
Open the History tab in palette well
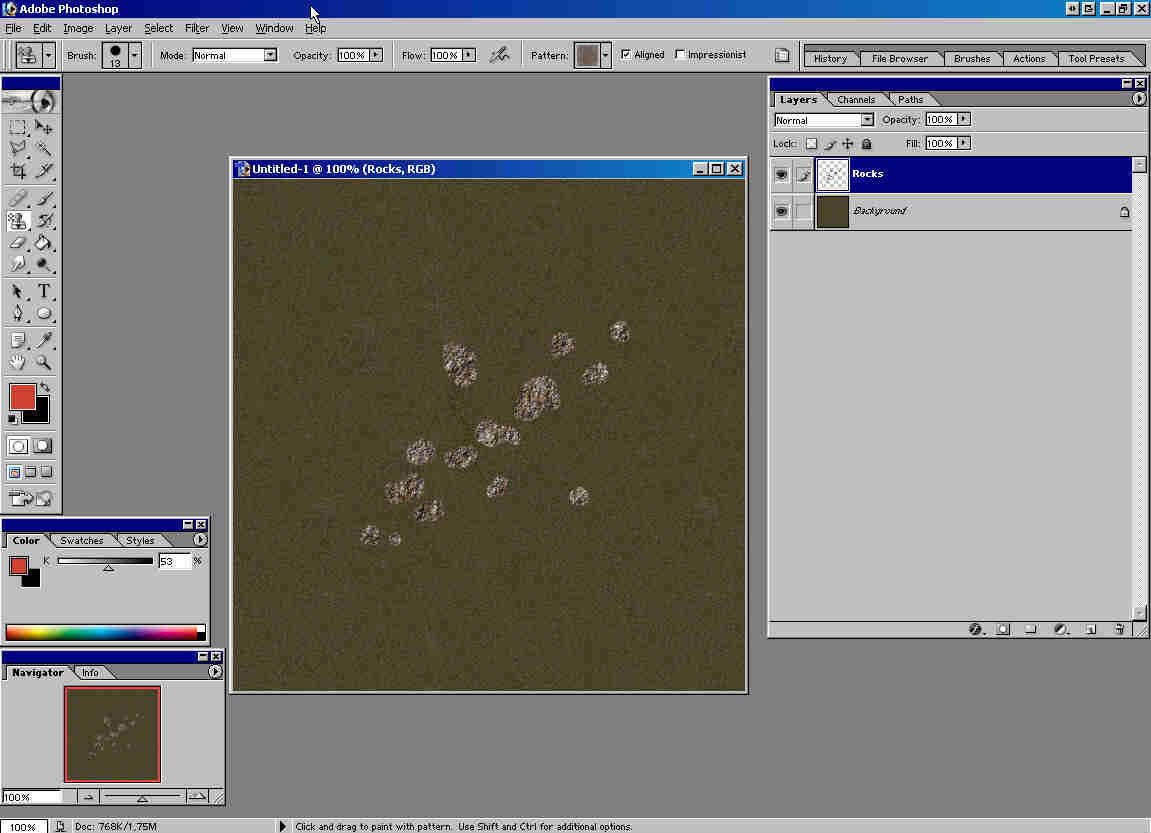(830, 59)
